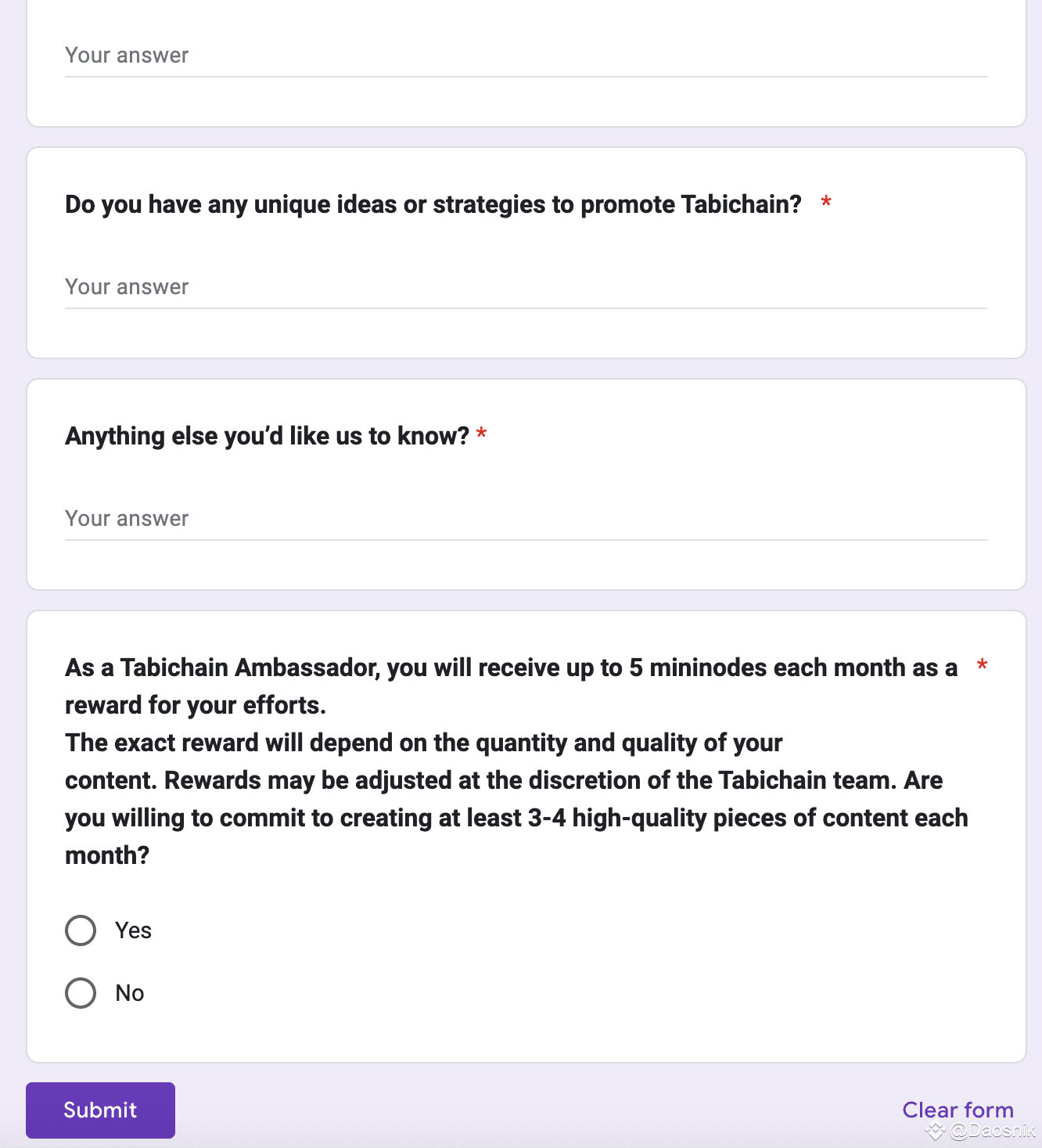Click the watermark logo icon beside @Daosnik
The image size is (1042, 1148).
[935, 1131]
